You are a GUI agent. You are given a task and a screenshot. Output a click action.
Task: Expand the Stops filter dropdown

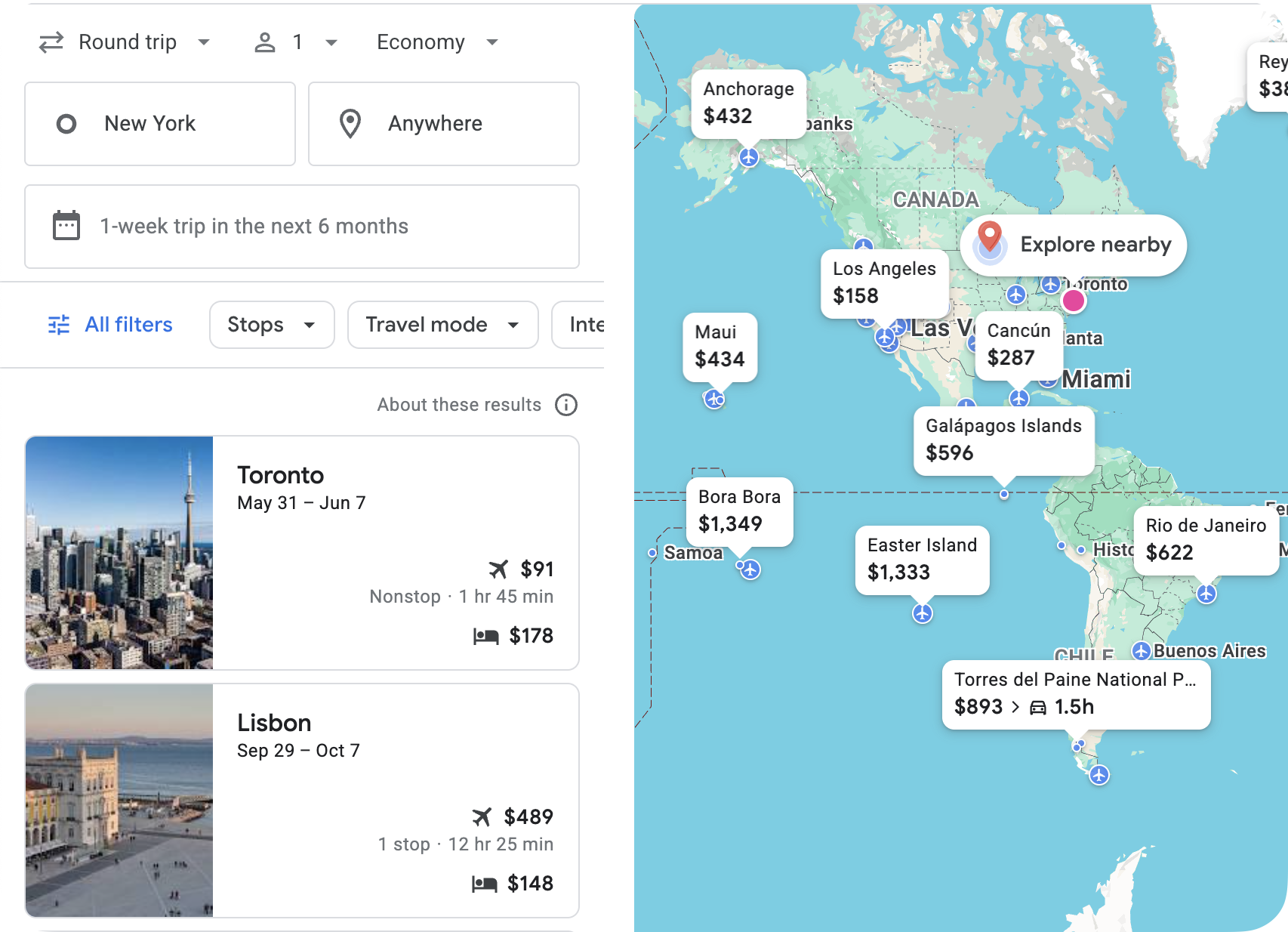(271, 325)
